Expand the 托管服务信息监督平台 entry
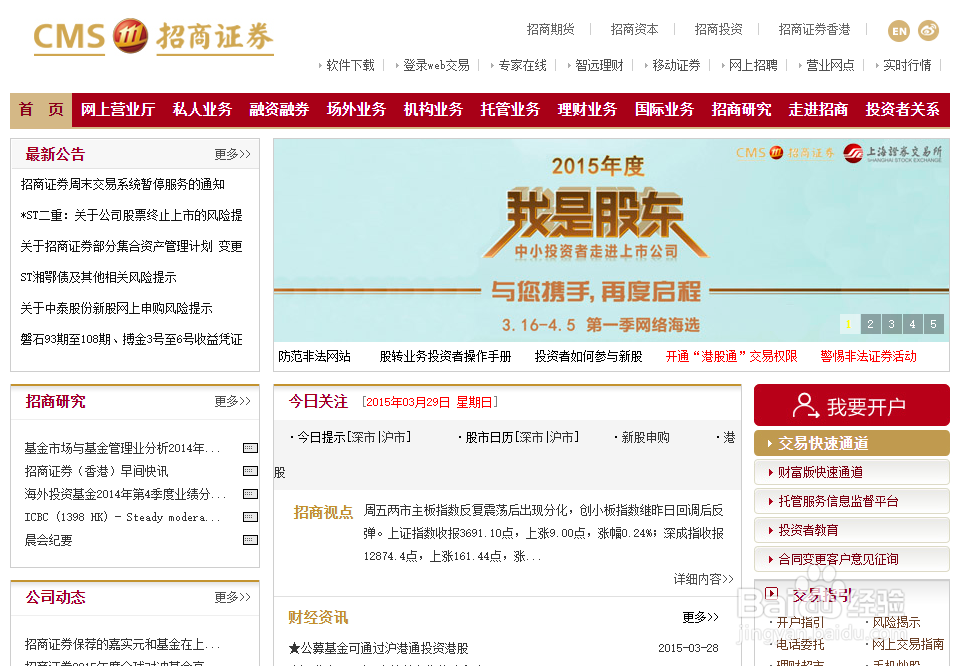Image resolution: width=960 pixels, height=666 pixels. coord(852,501)
